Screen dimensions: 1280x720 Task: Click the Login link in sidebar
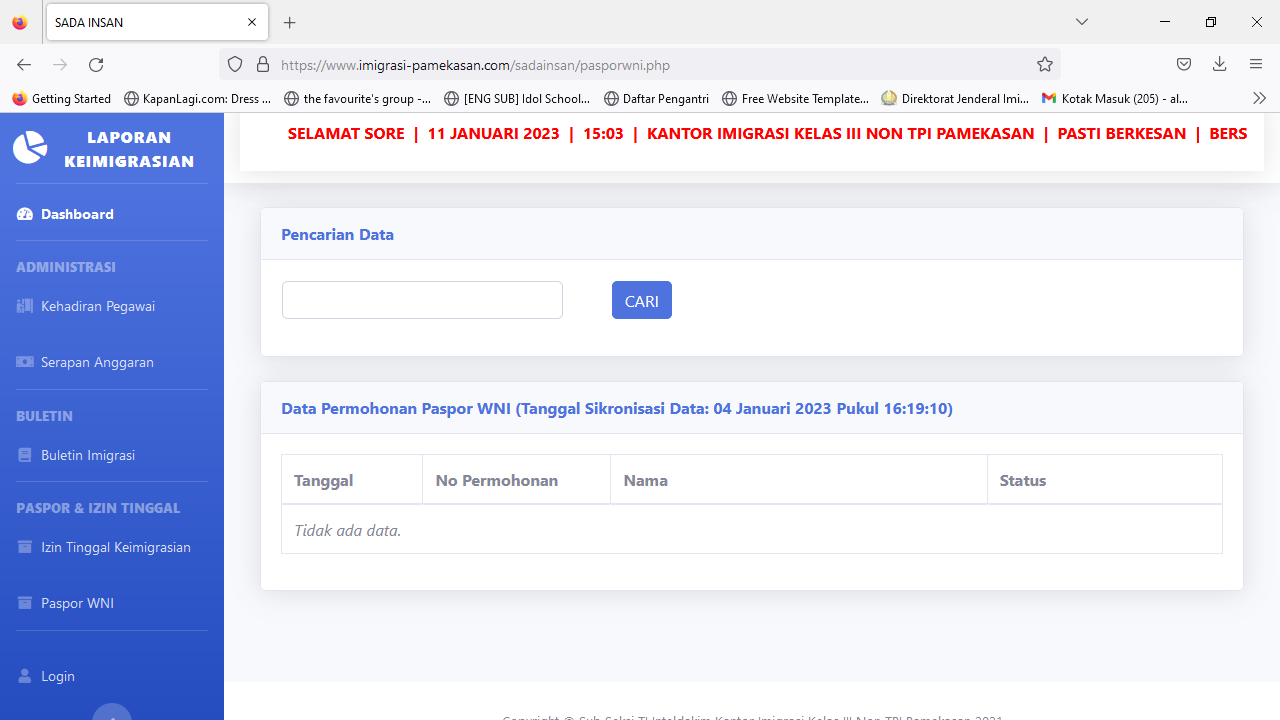[57, 676]
